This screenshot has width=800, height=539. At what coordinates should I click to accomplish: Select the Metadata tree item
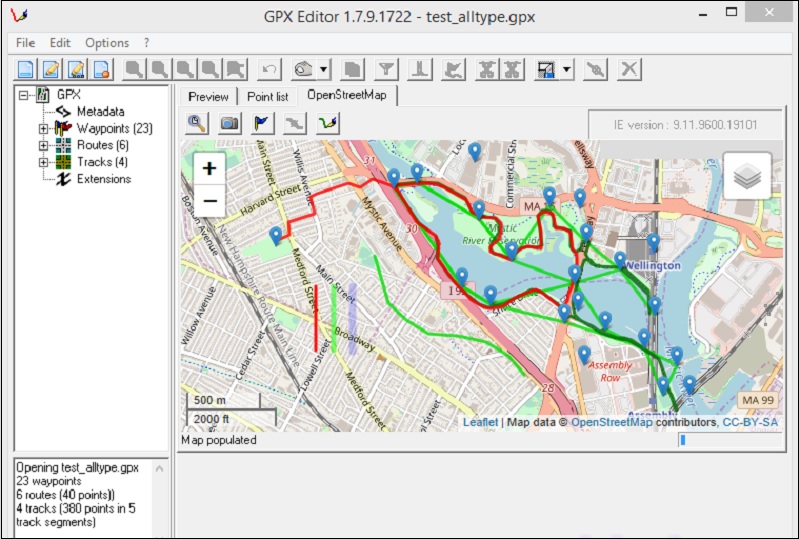(x=101, y=111)
